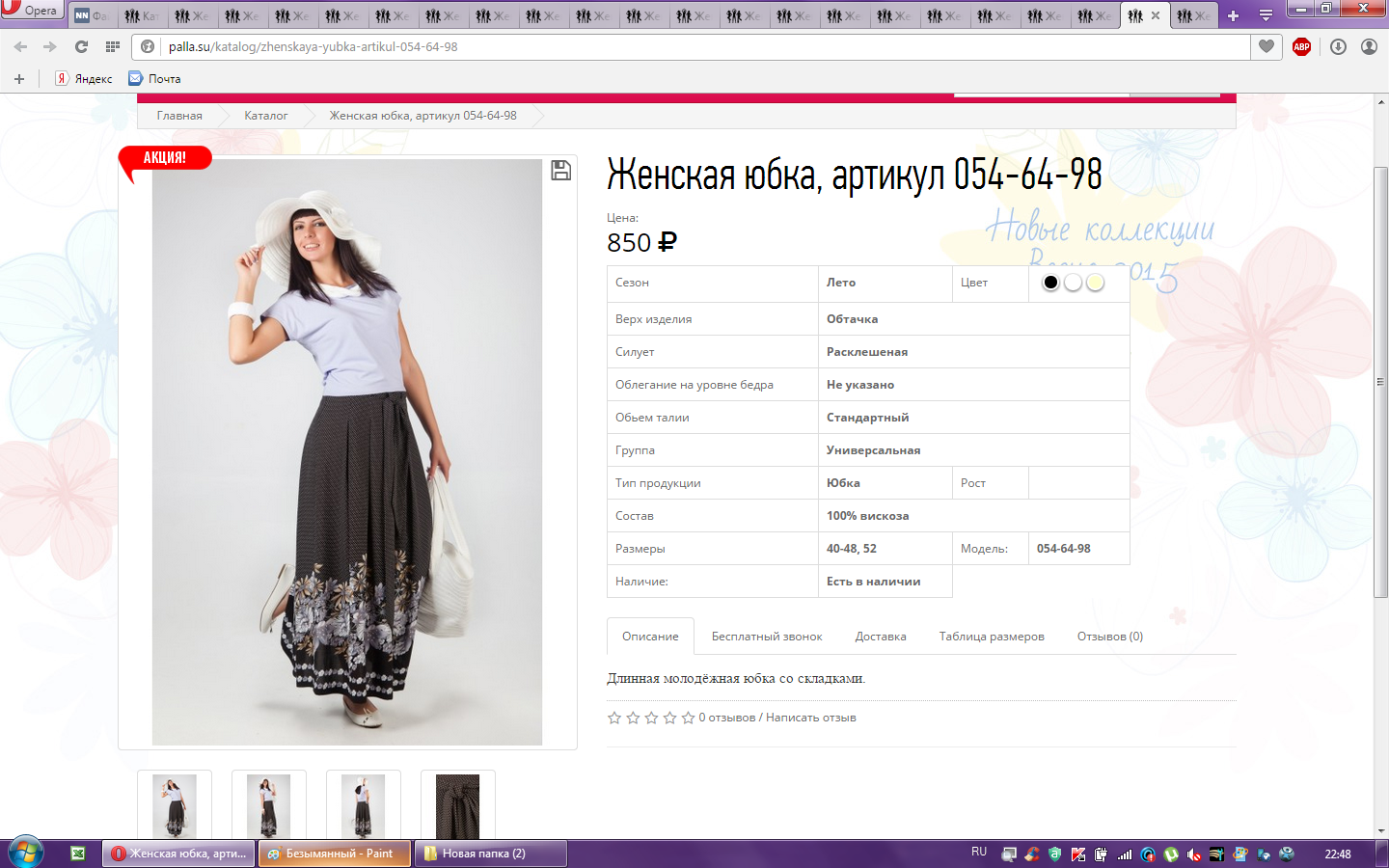Select the black color swatch

click(x=1050, y=283)
